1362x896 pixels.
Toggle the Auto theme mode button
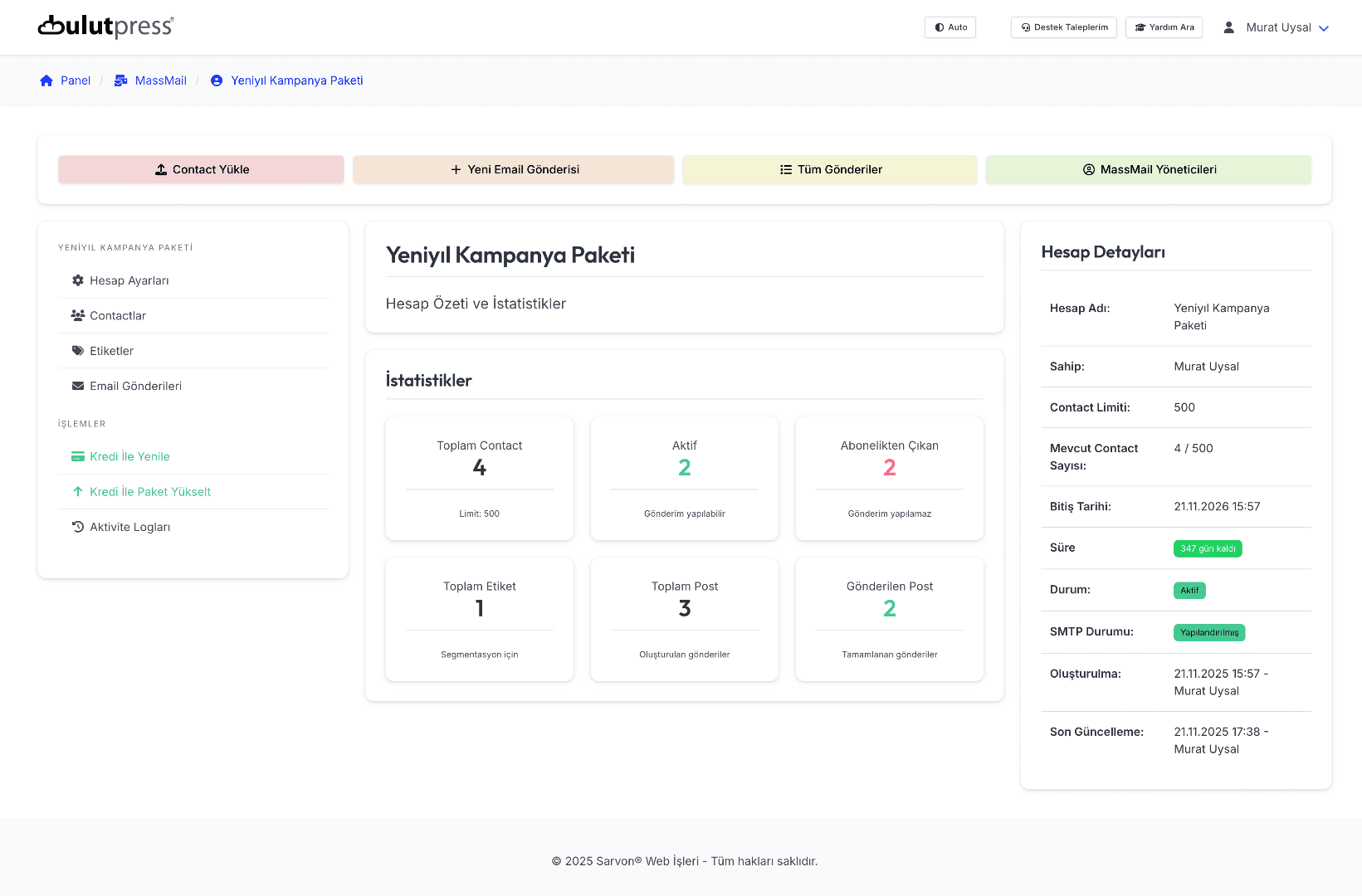950,27
